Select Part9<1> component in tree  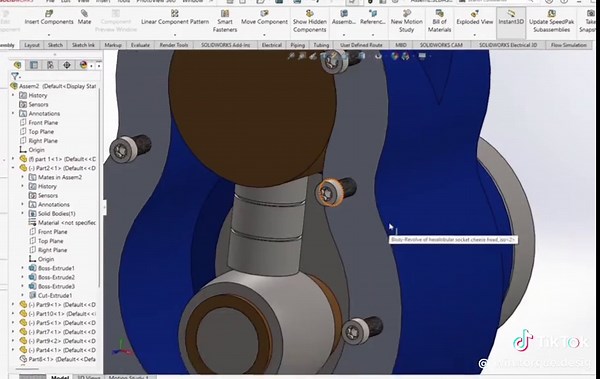(x=57, y=305)
